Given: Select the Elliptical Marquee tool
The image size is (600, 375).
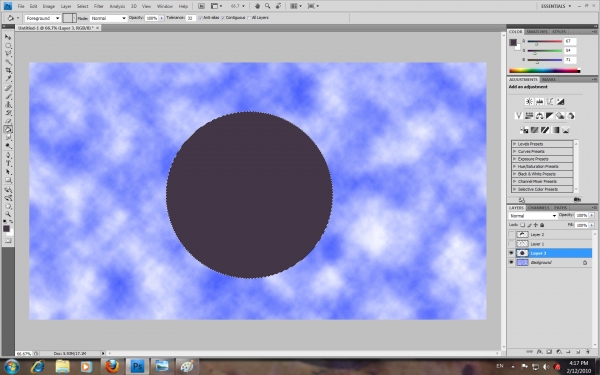Looking at the screenshot, I should click(x=8, y=46).
